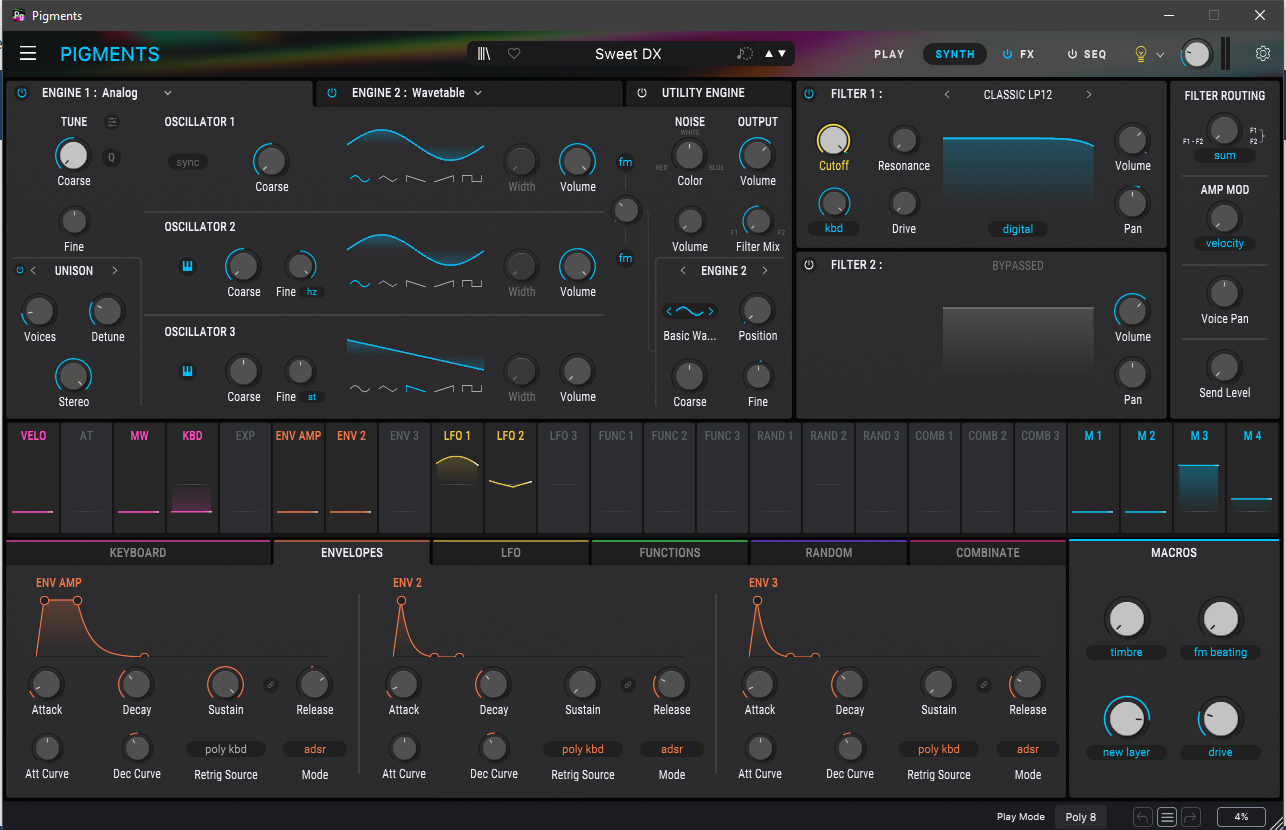
Task: Select the sine waveform for Oscillator 1
Action: click(359, 179)
